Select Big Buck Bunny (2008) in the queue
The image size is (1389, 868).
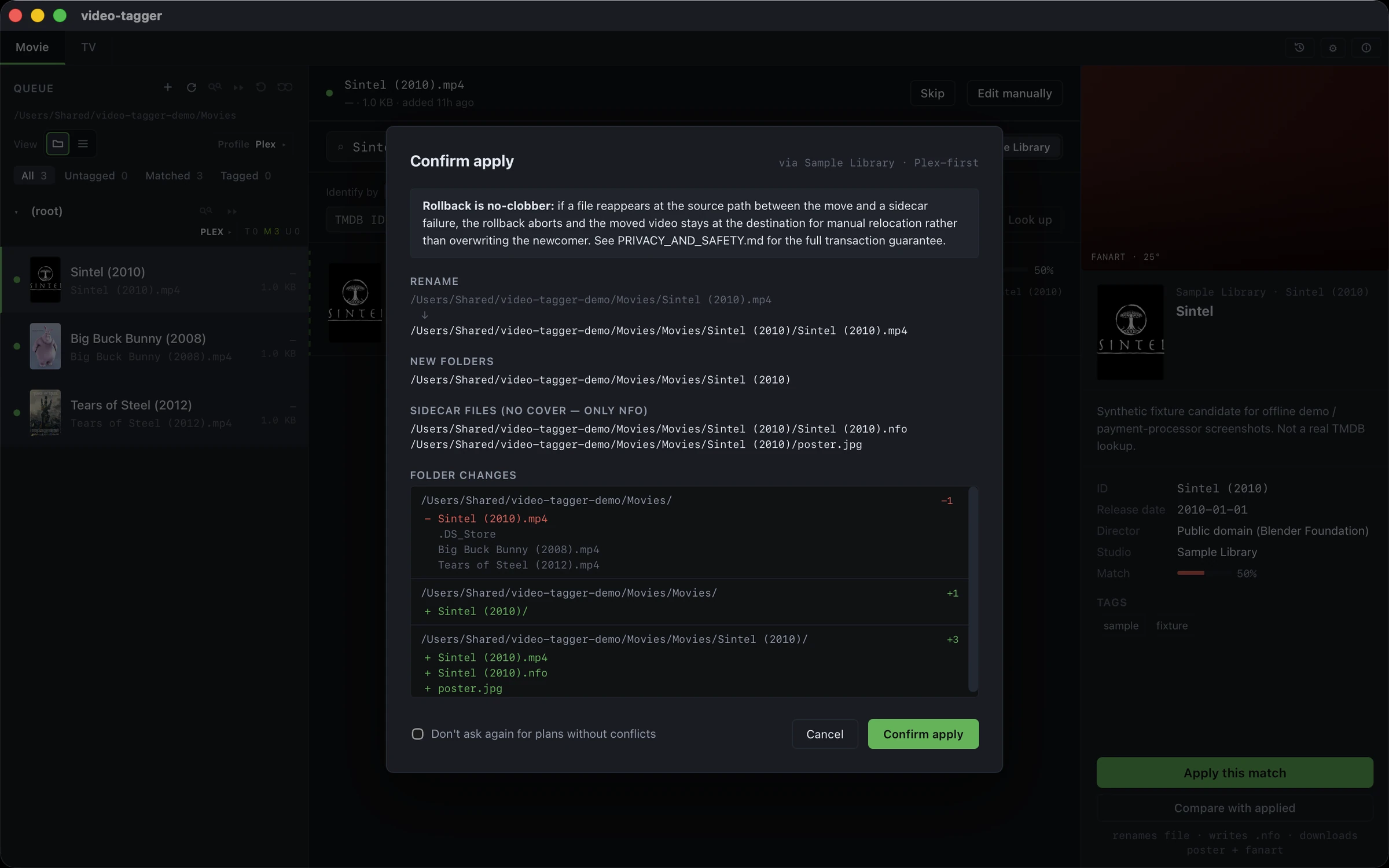(155, 346)
